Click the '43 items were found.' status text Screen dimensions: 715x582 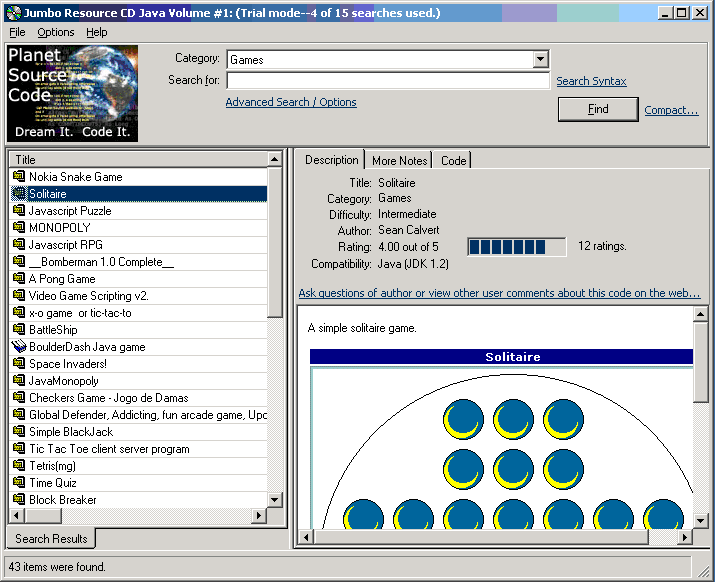[x=57, y=567]
